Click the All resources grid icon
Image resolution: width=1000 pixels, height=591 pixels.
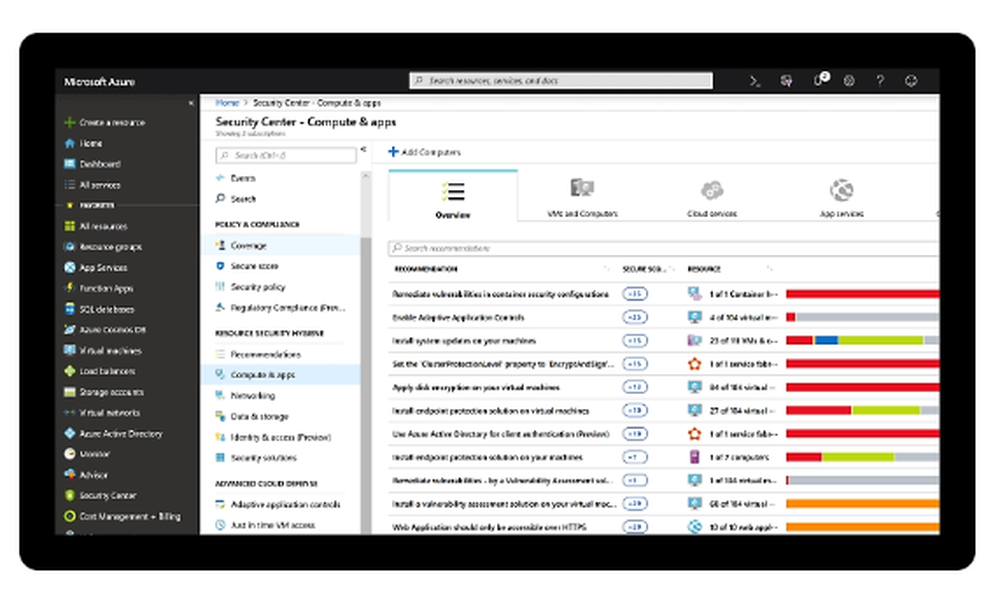[x=70, y=226]
